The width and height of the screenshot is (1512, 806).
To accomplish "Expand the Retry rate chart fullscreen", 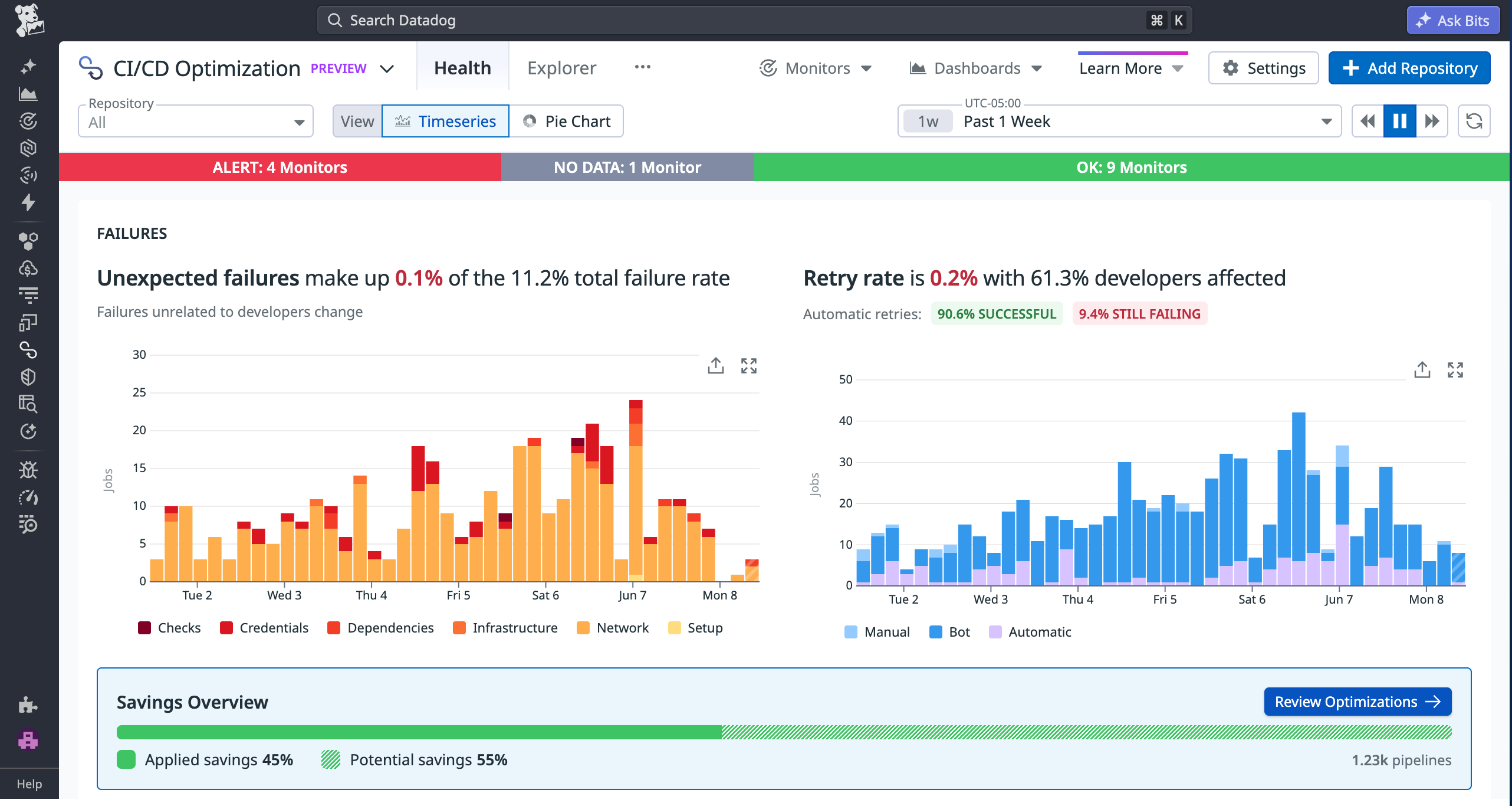I will coord(1455,370).
